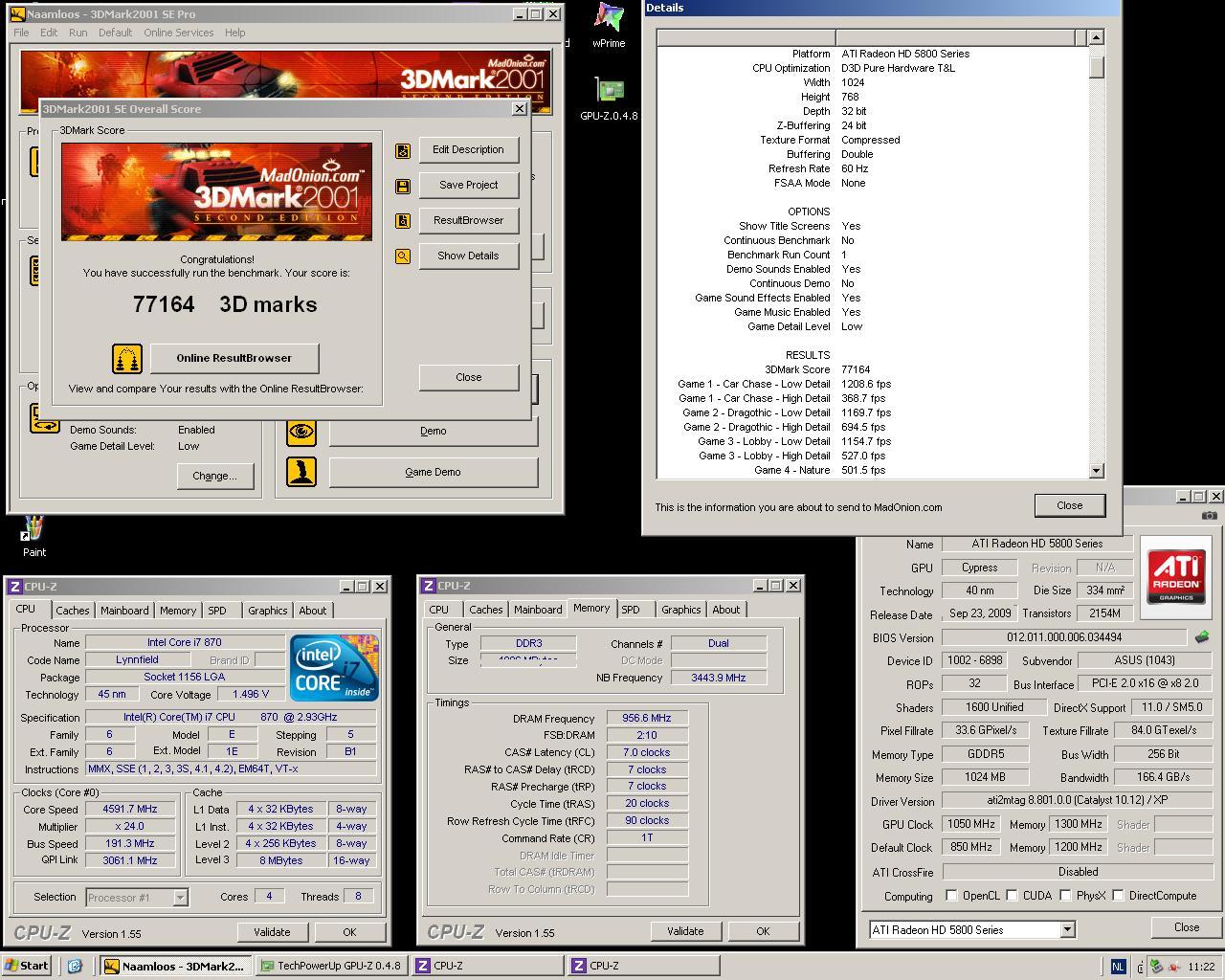Click the Details list scroll down arrow

[x=1097, y=471]
